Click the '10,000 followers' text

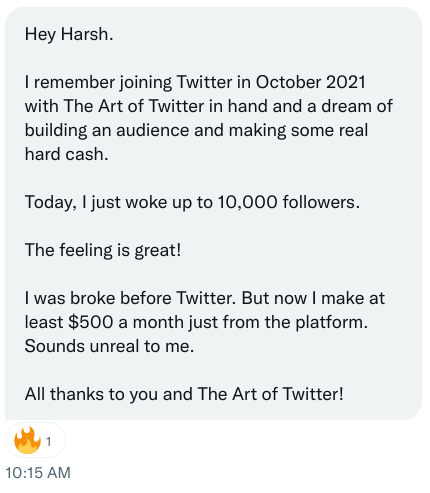289,202
